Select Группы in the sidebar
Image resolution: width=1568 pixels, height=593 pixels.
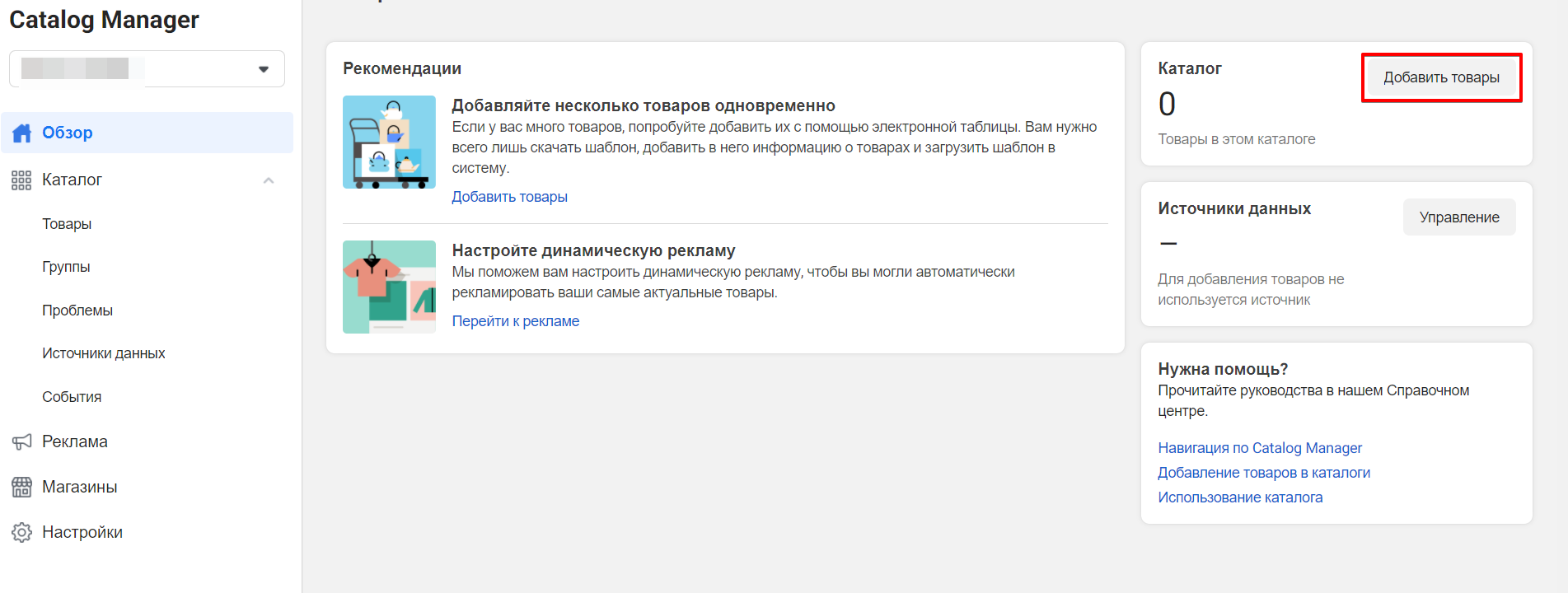[x=66, y=267]
